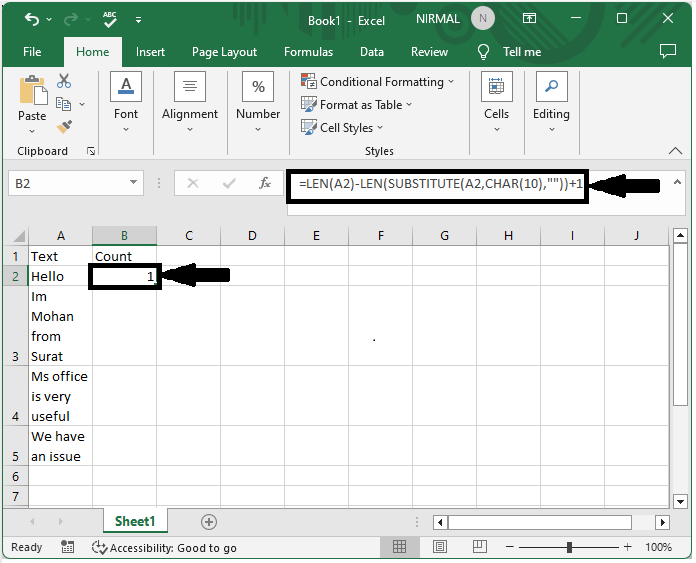Open Ribbon Display Options icon

pos(529,19)
